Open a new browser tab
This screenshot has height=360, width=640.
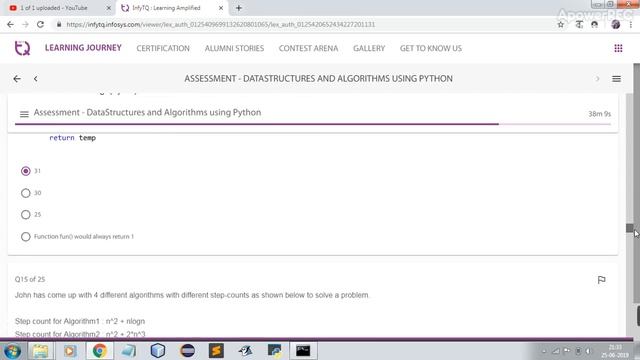(239, 8)
